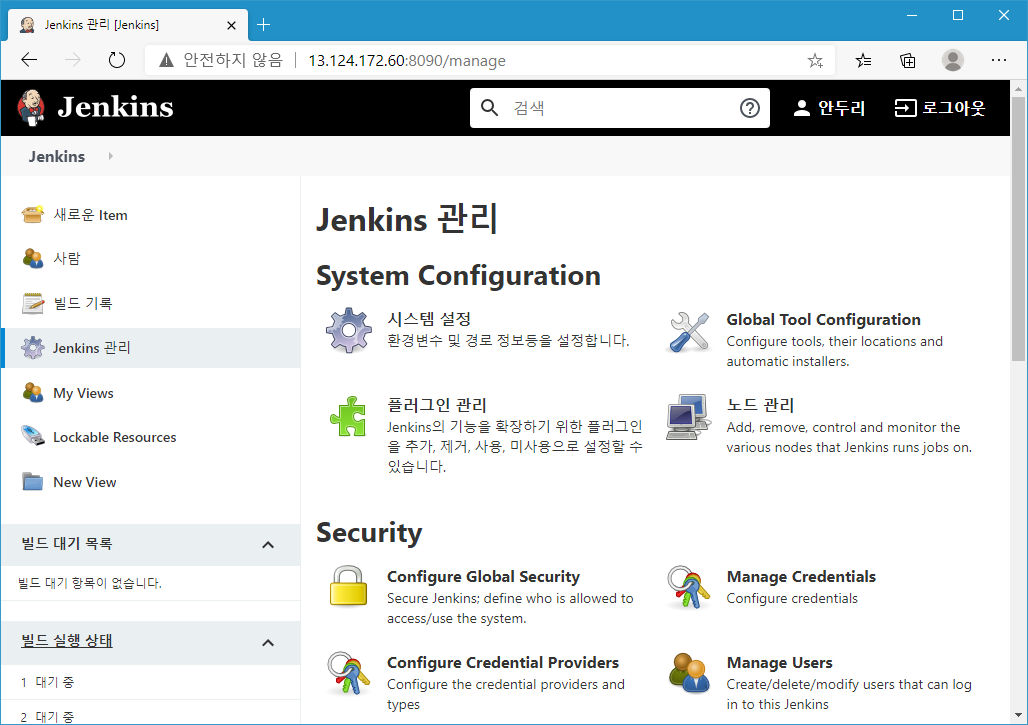Click the Jenkins header title text

115,107
